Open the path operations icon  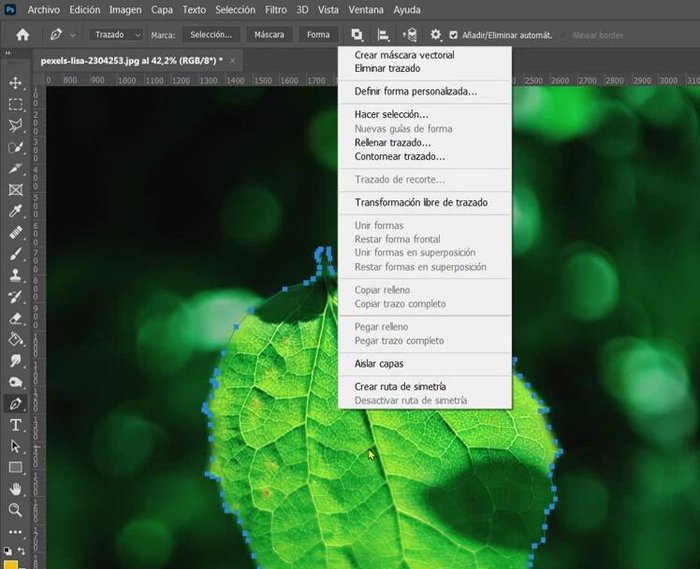tap(357, 35)
